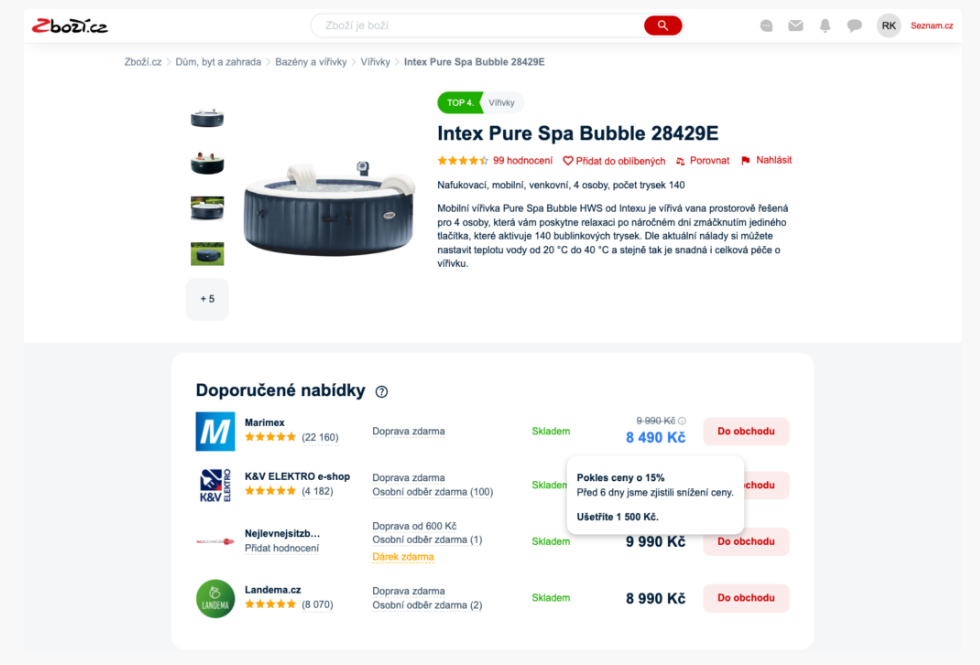Screen dimensions: 980x665
Task: Add product to favorites via Přidat do oblíbených
Action: pyautogui.click(x=614, y=161)
